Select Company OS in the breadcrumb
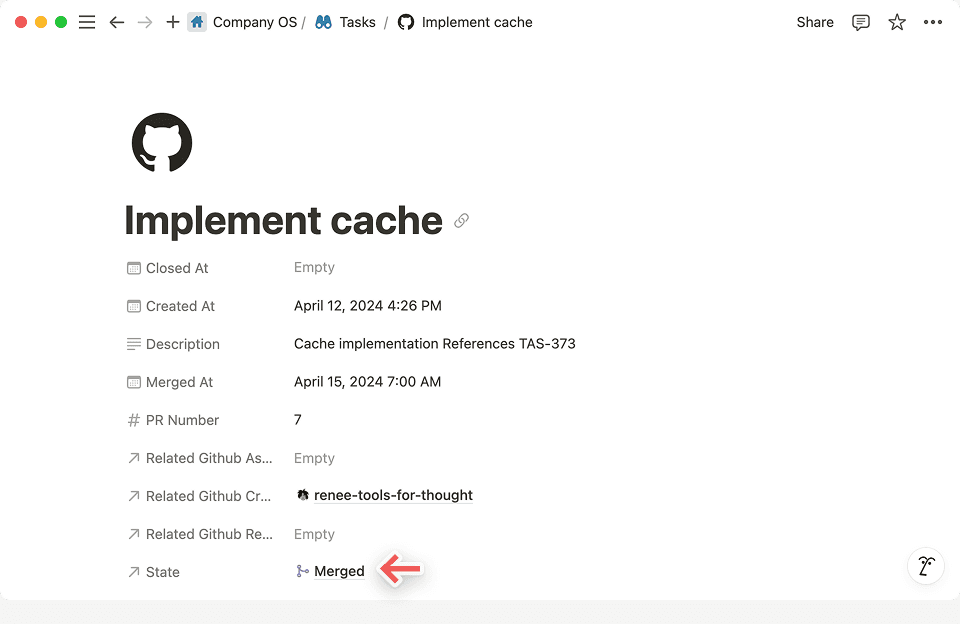 click(255, 21)
